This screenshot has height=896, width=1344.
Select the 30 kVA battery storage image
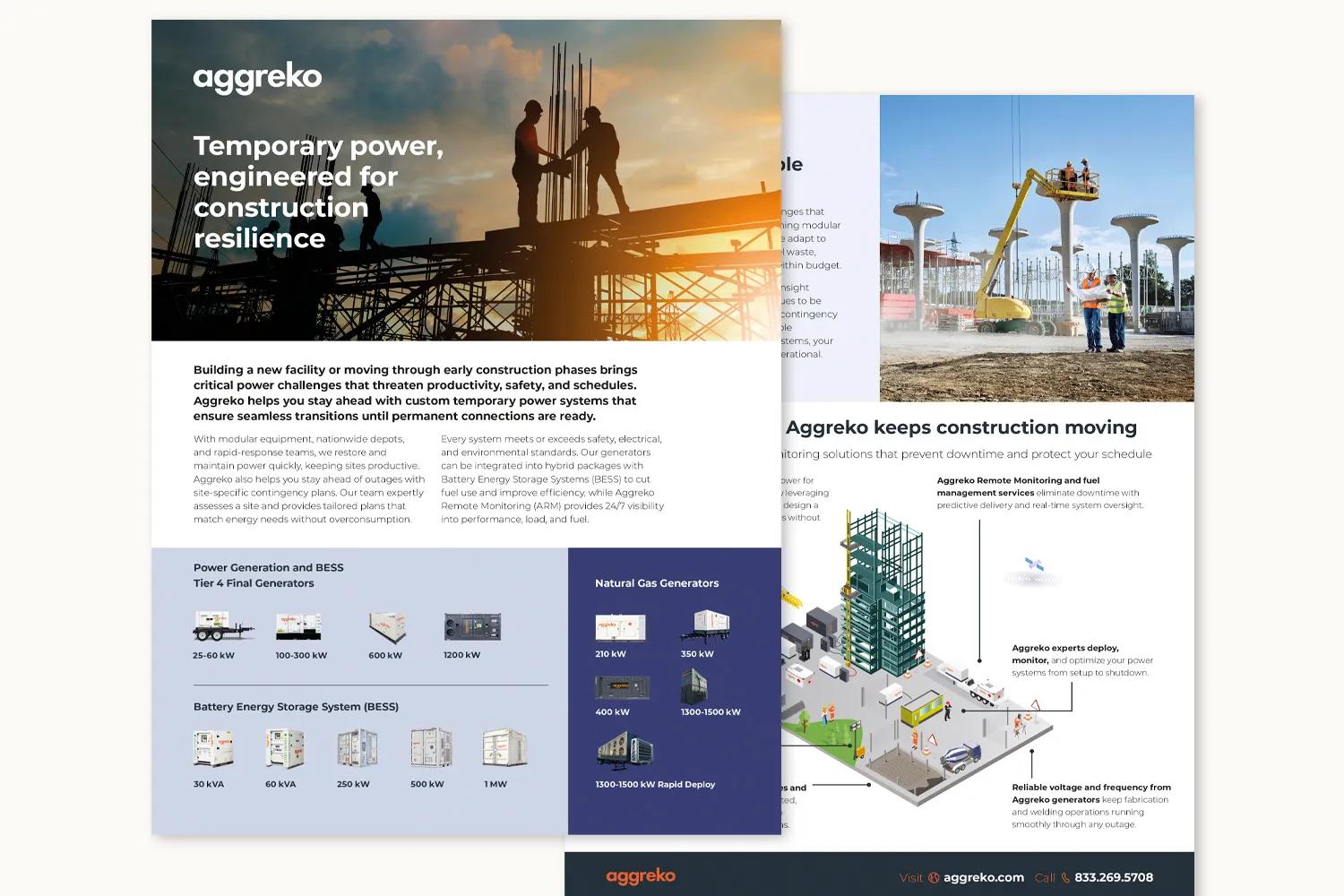[214, 748]
